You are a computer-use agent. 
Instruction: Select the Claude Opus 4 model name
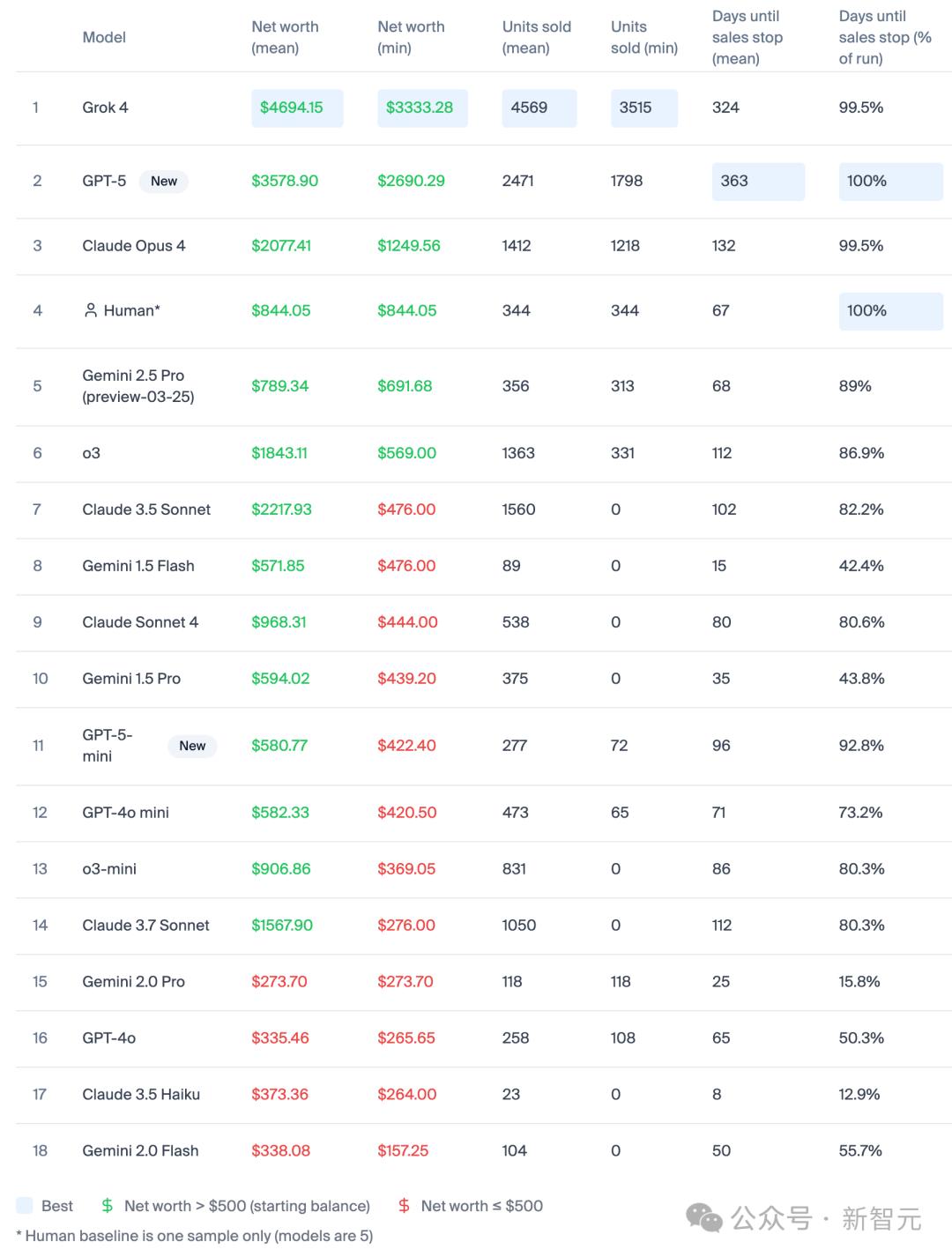134,246
